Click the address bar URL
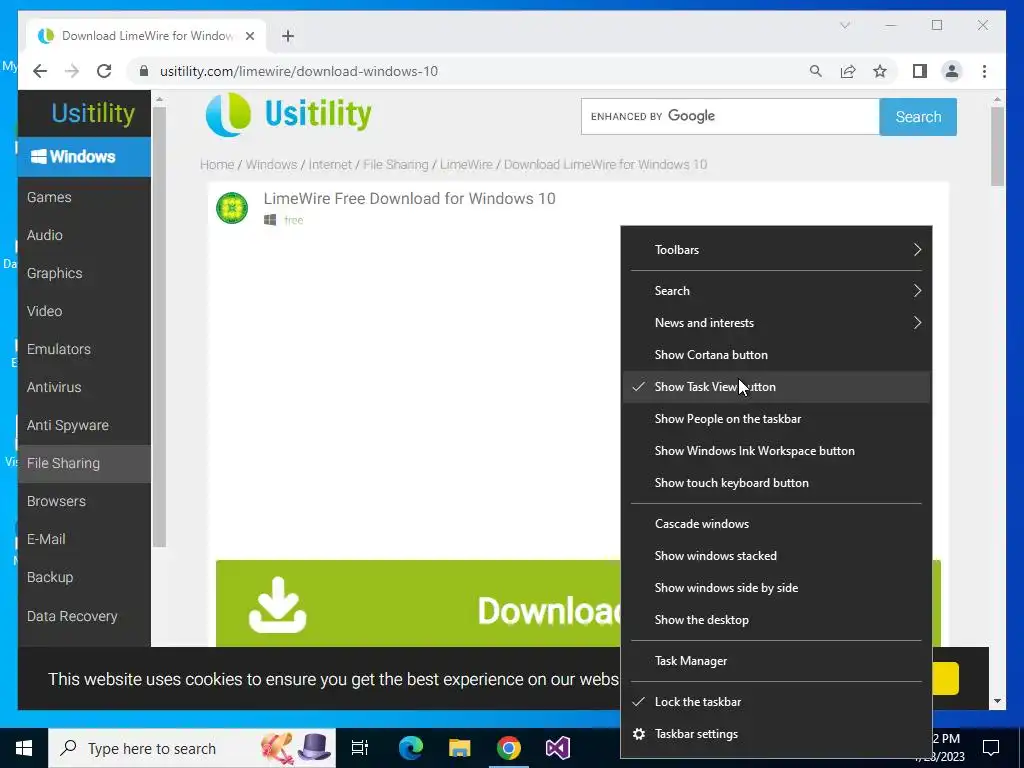The width and height of the screenshot is (1024, 768). (x=298, y=71)
